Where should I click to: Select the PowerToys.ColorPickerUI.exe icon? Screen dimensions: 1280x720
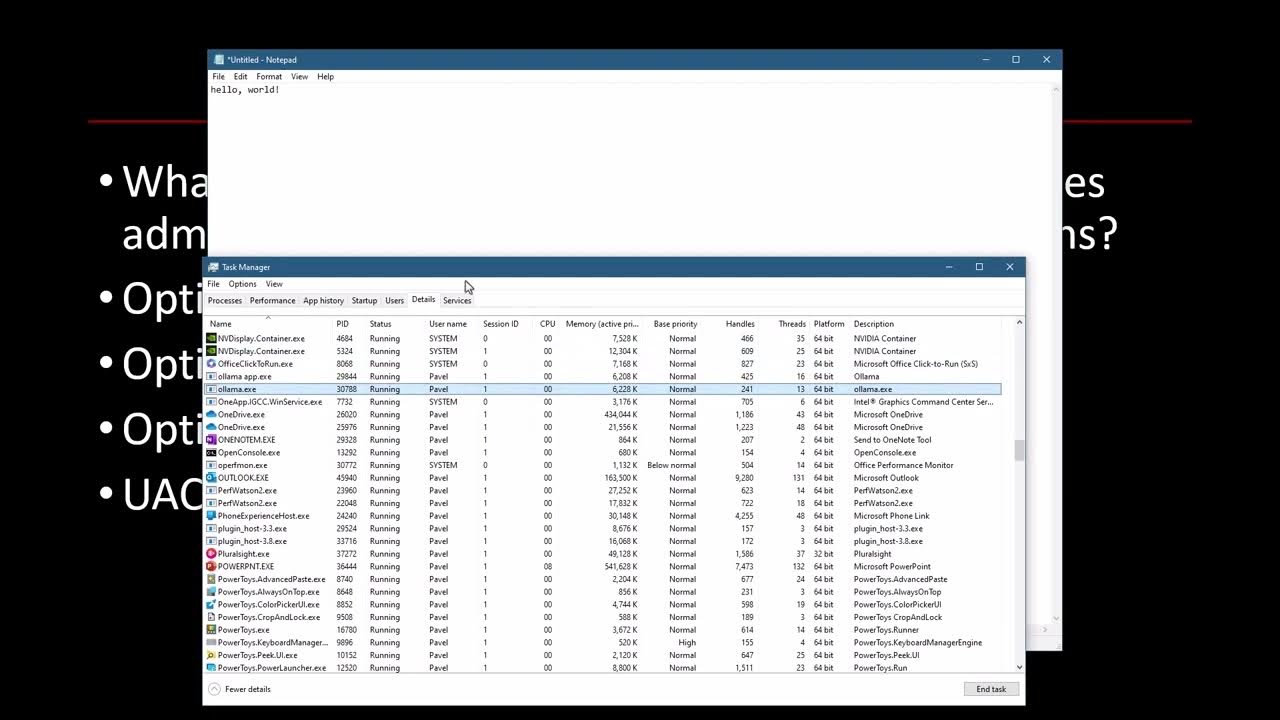(x=211, y=605)
